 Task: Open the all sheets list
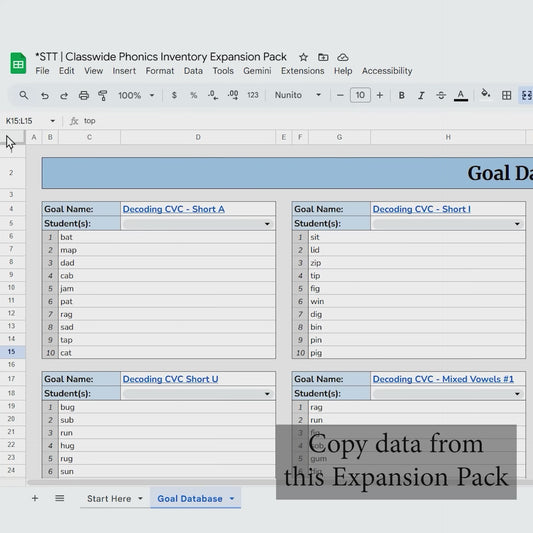coord(59,498)
